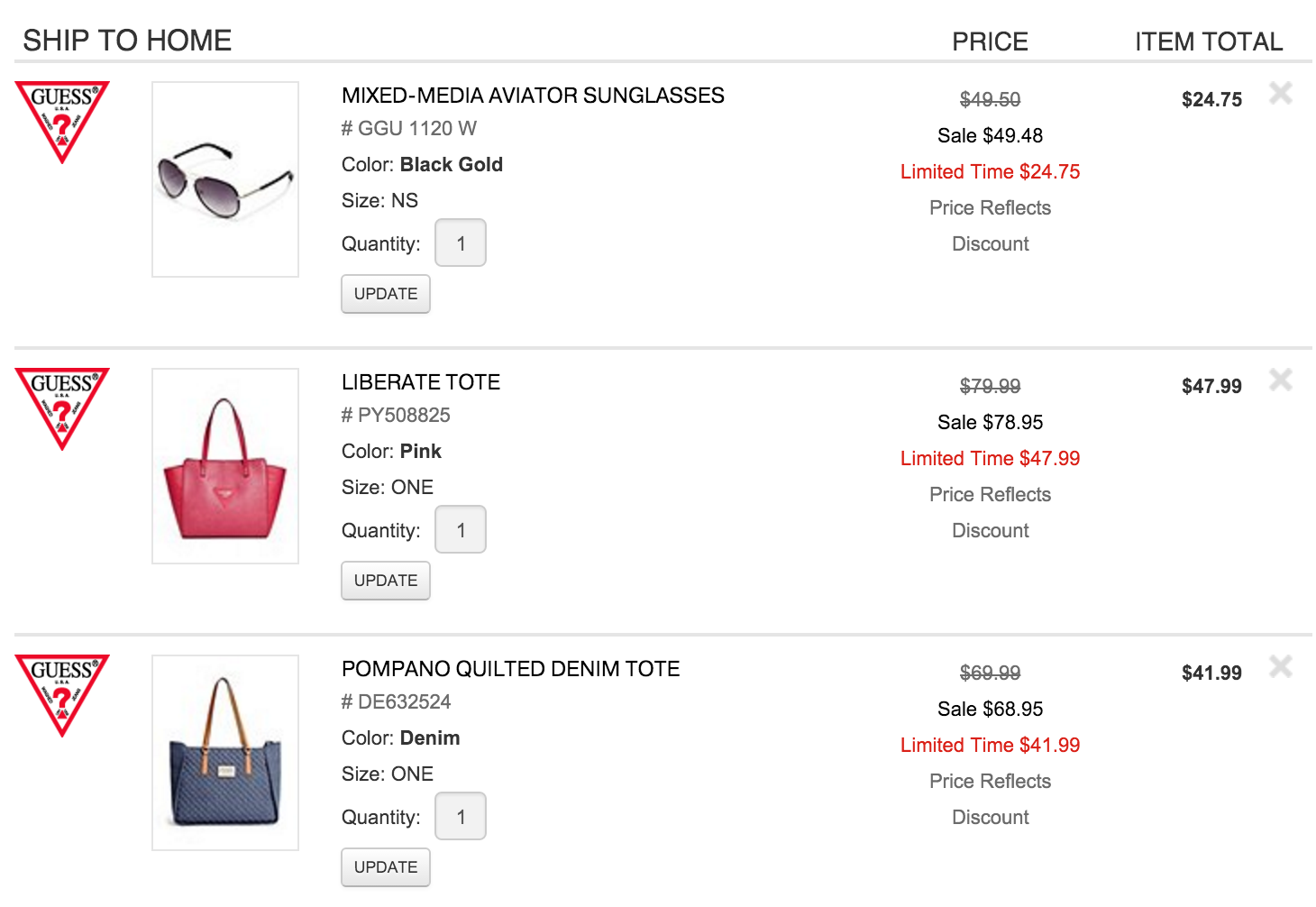1316x907 pixels.
Task: Open the aviator sunglasses product image
Action: pos(225,179)
